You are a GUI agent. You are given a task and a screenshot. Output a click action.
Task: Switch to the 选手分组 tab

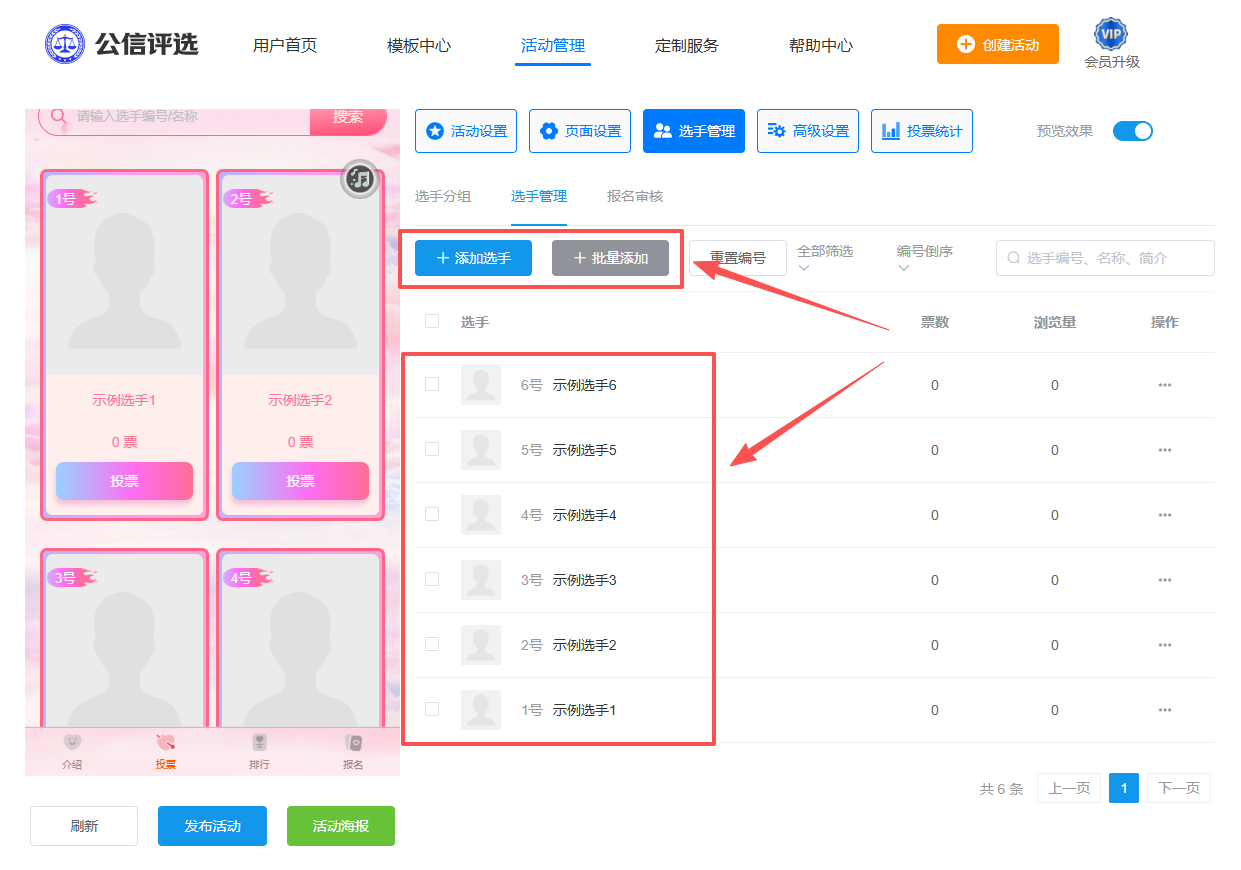(x=443, y=196)
